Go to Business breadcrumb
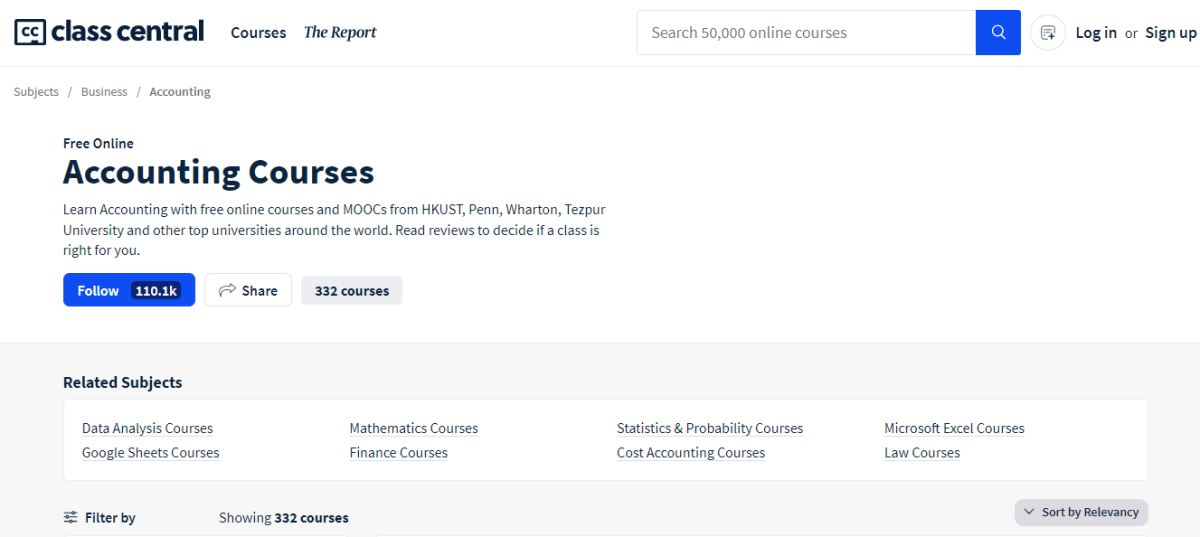1200x537 pixels. 104,92
